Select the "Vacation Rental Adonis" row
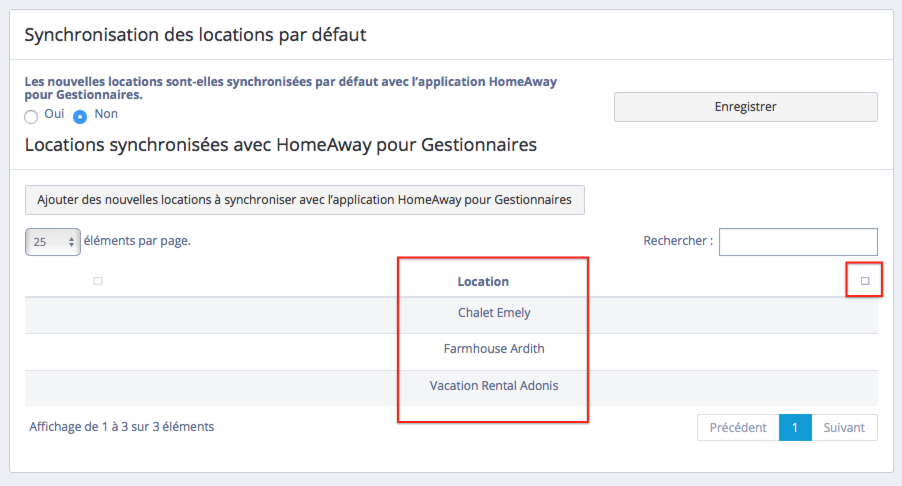Screen dimensions: 902x486 click(494, 385)
